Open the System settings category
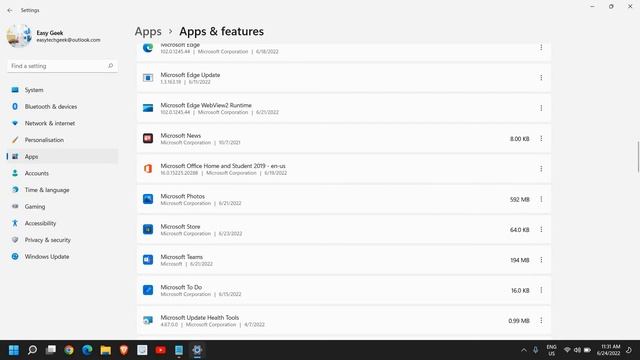Screen dimensions: 640x360 click(62, 90)
